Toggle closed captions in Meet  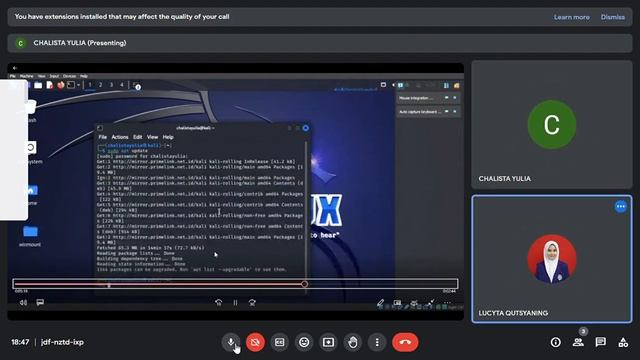280,342
